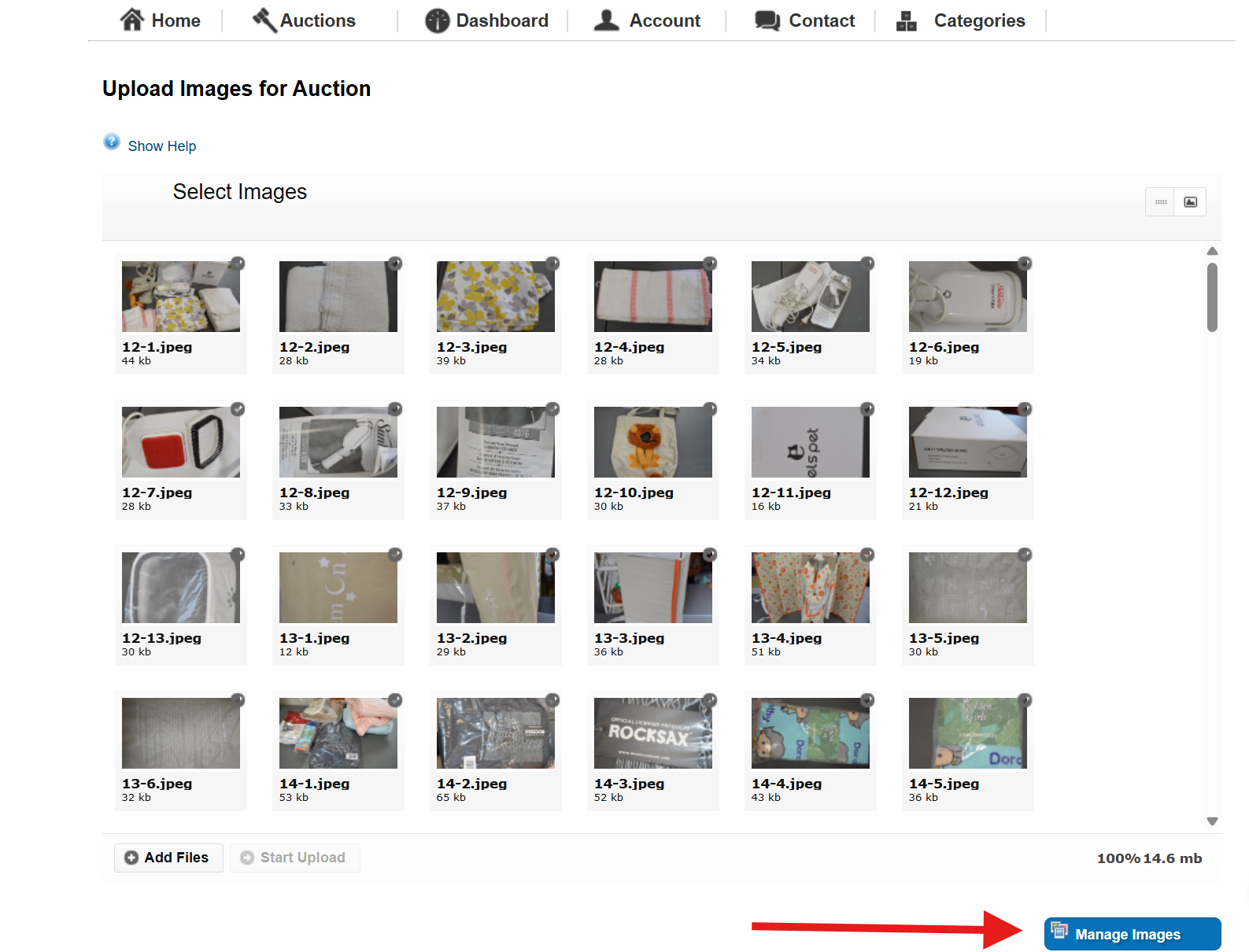Screen dimensions: 1249x952
Task: Remove 12-7.jpeg using its corner icon
Action: click(238, 409)
